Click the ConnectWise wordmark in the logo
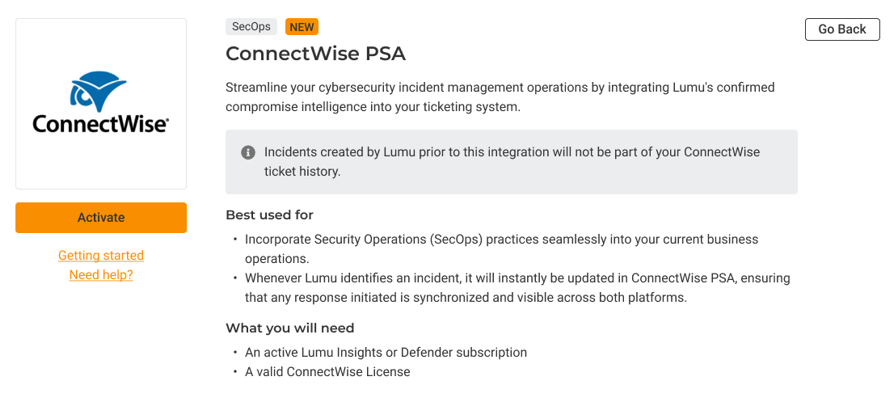Viewport: 895px width, 404px height. [x=100, y=124]
